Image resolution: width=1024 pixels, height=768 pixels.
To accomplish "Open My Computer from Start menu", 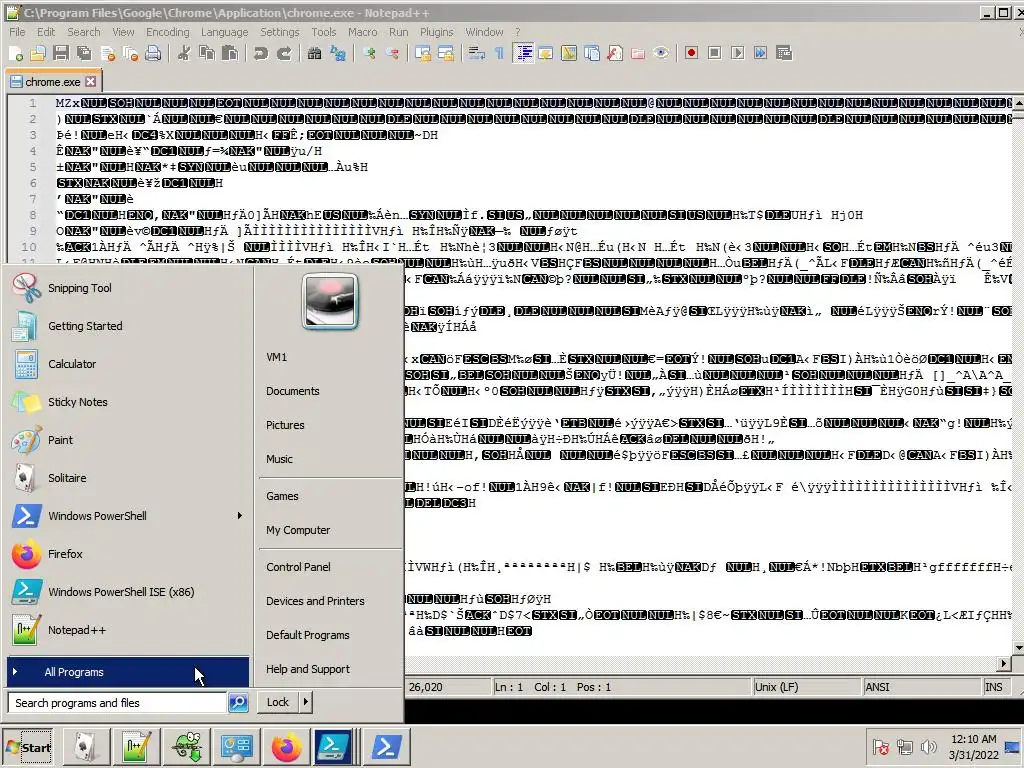I will (298, 530).
